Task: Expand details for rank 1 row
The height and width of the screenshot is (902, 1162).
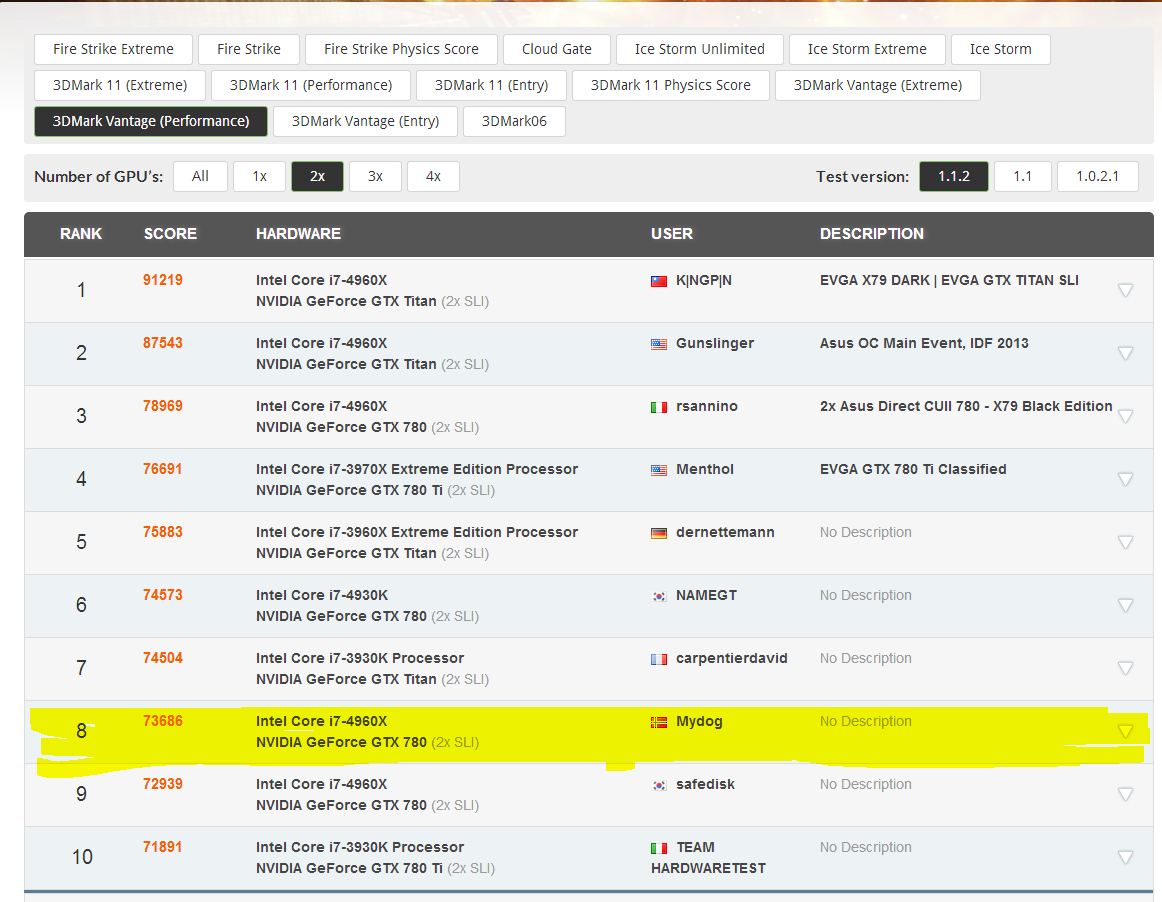Action: (1125, 291)
